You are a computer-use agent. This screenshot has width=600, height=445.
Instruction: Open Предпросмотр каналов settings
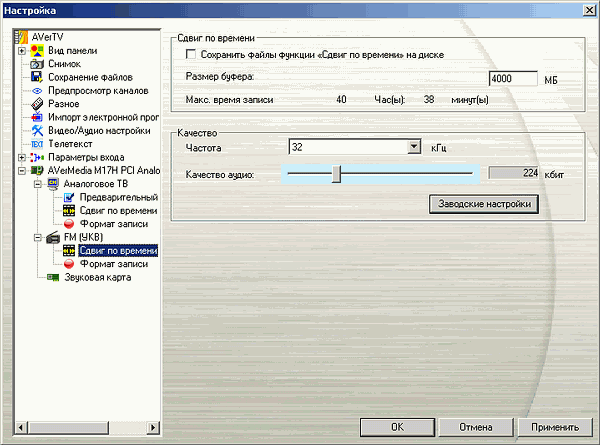[x=98, y=91]
